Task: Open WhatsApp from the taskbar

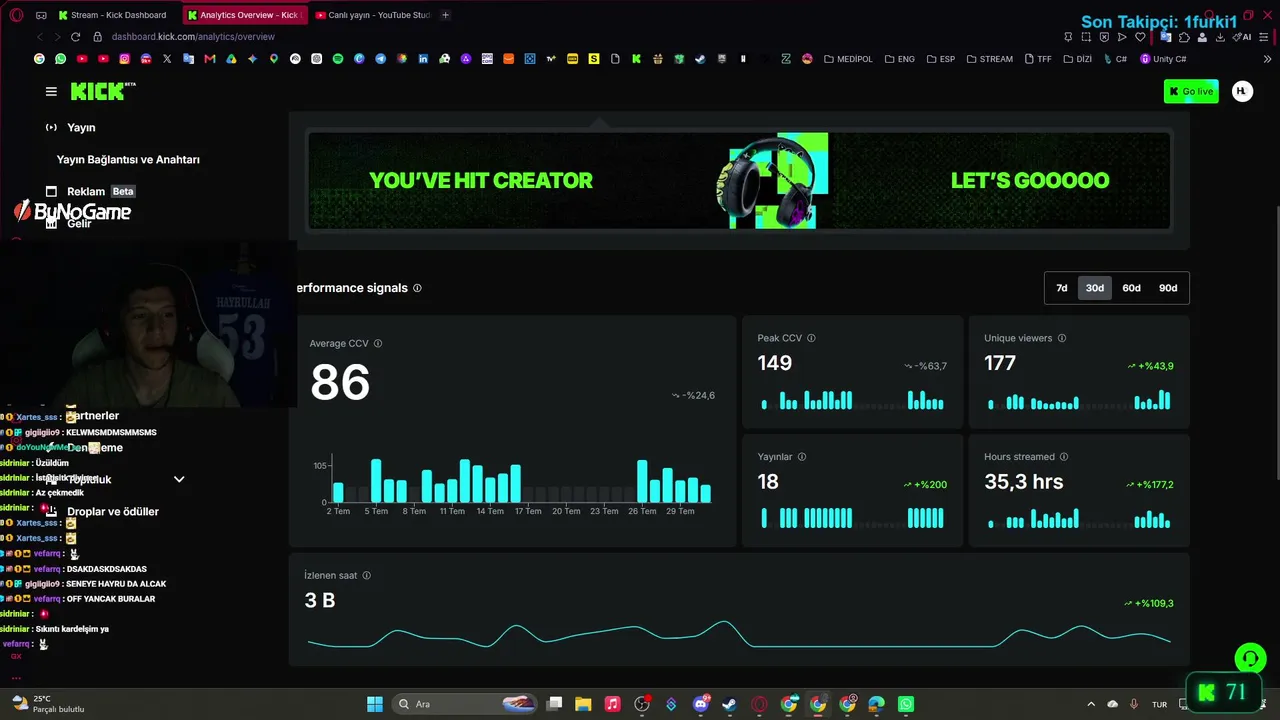Action: pyautogui.click(x=906, y=704)
